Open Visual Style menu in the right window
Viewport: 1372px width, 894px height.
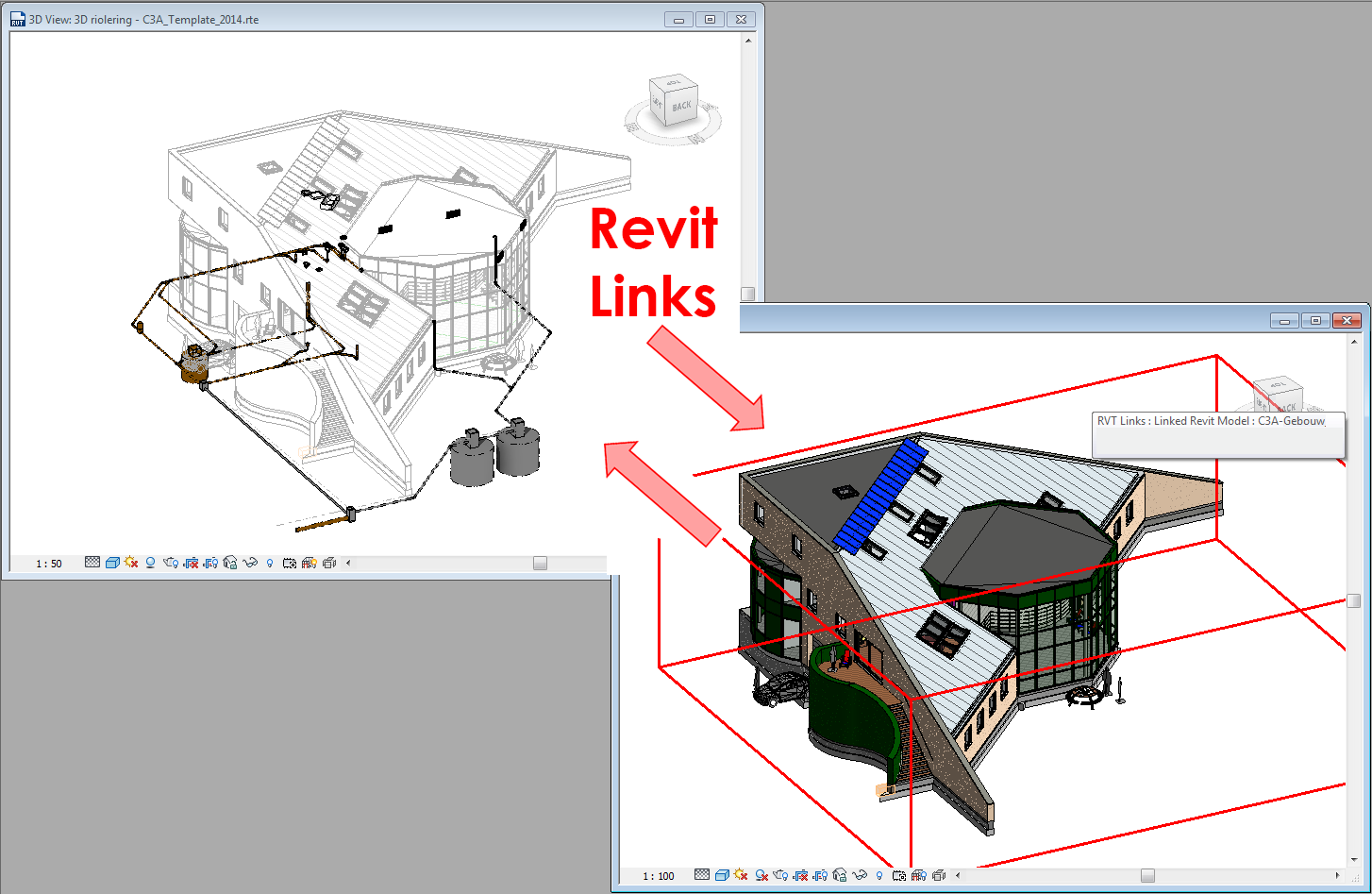[x=722, y=875]
